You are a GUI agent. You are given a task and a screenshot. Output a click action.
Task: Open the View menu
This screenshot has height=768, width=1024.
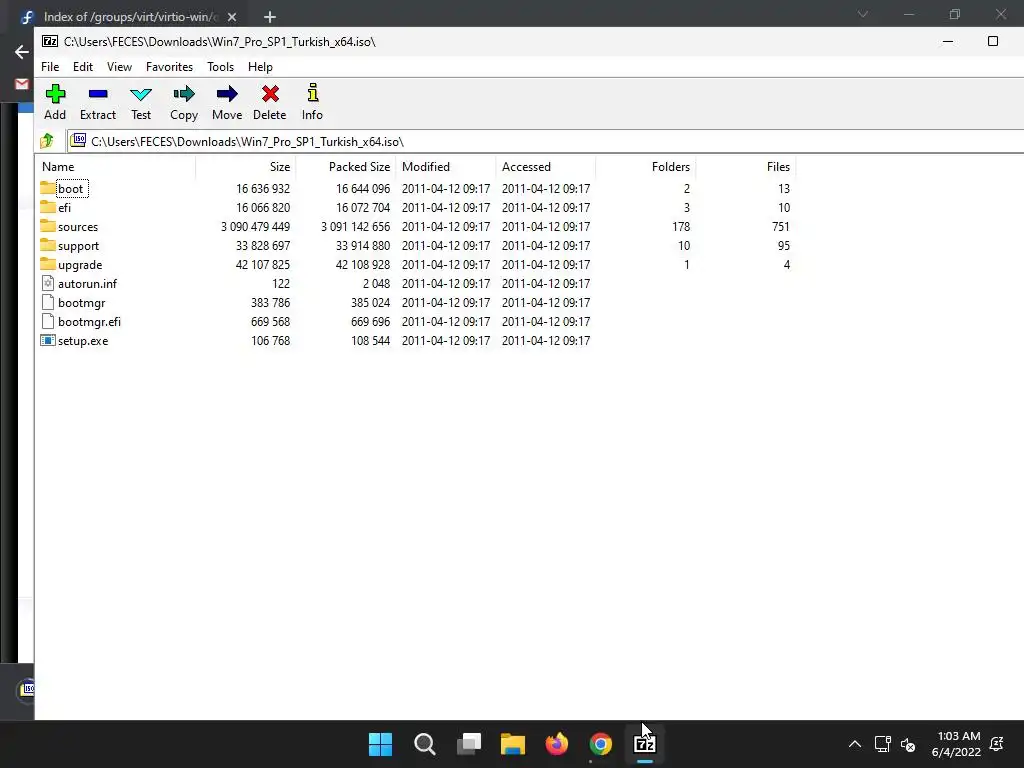point(120,67)
